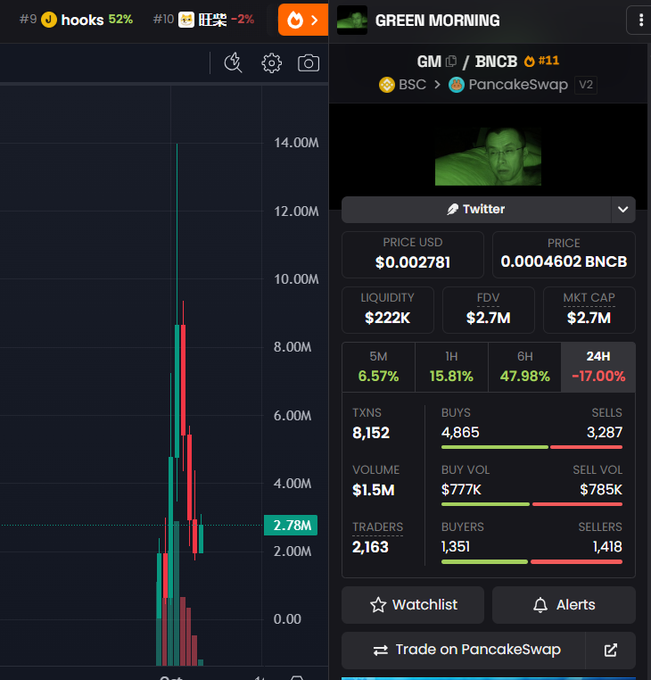This screenshot has height=680, width=651.
Task: Click the LIQUIDITY $222K box
Action: (388, 310)
